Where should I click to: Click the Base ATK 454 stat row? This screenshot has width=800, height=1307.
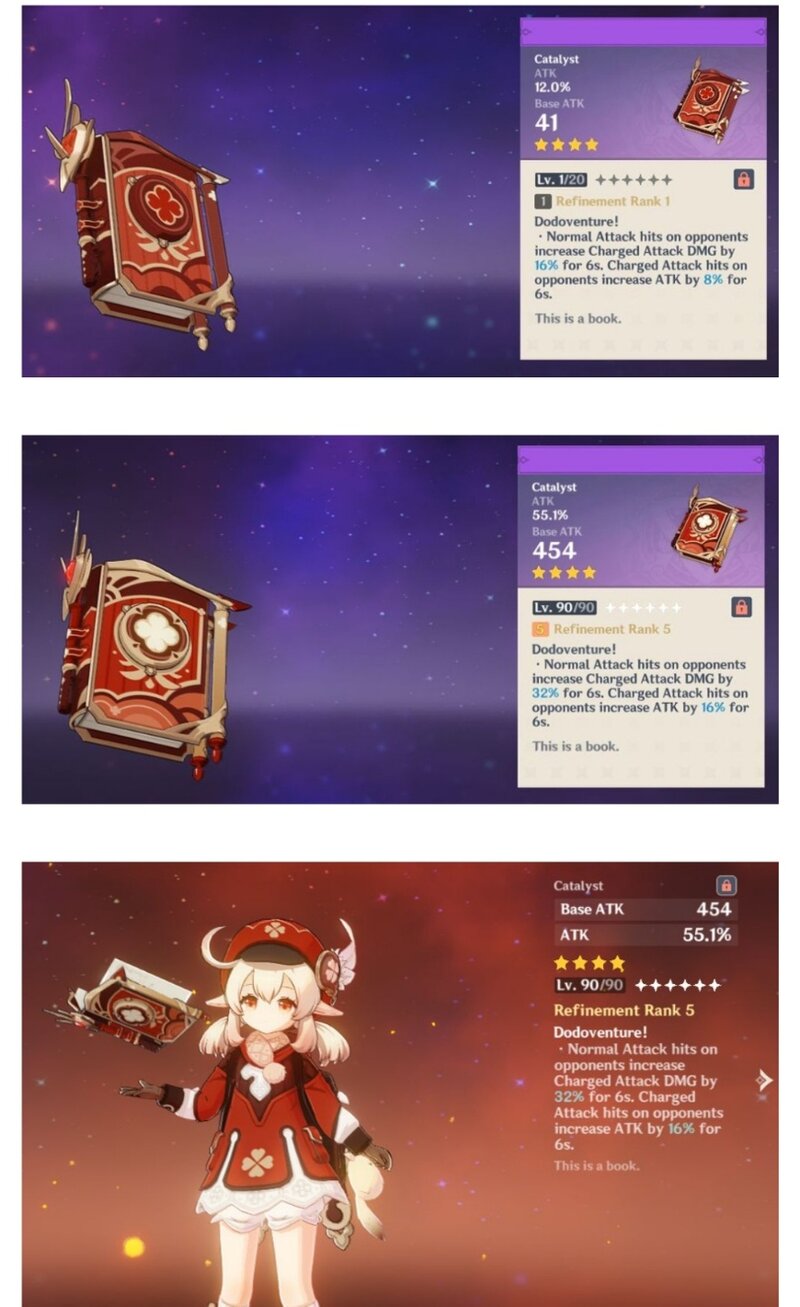click(645, 910)
